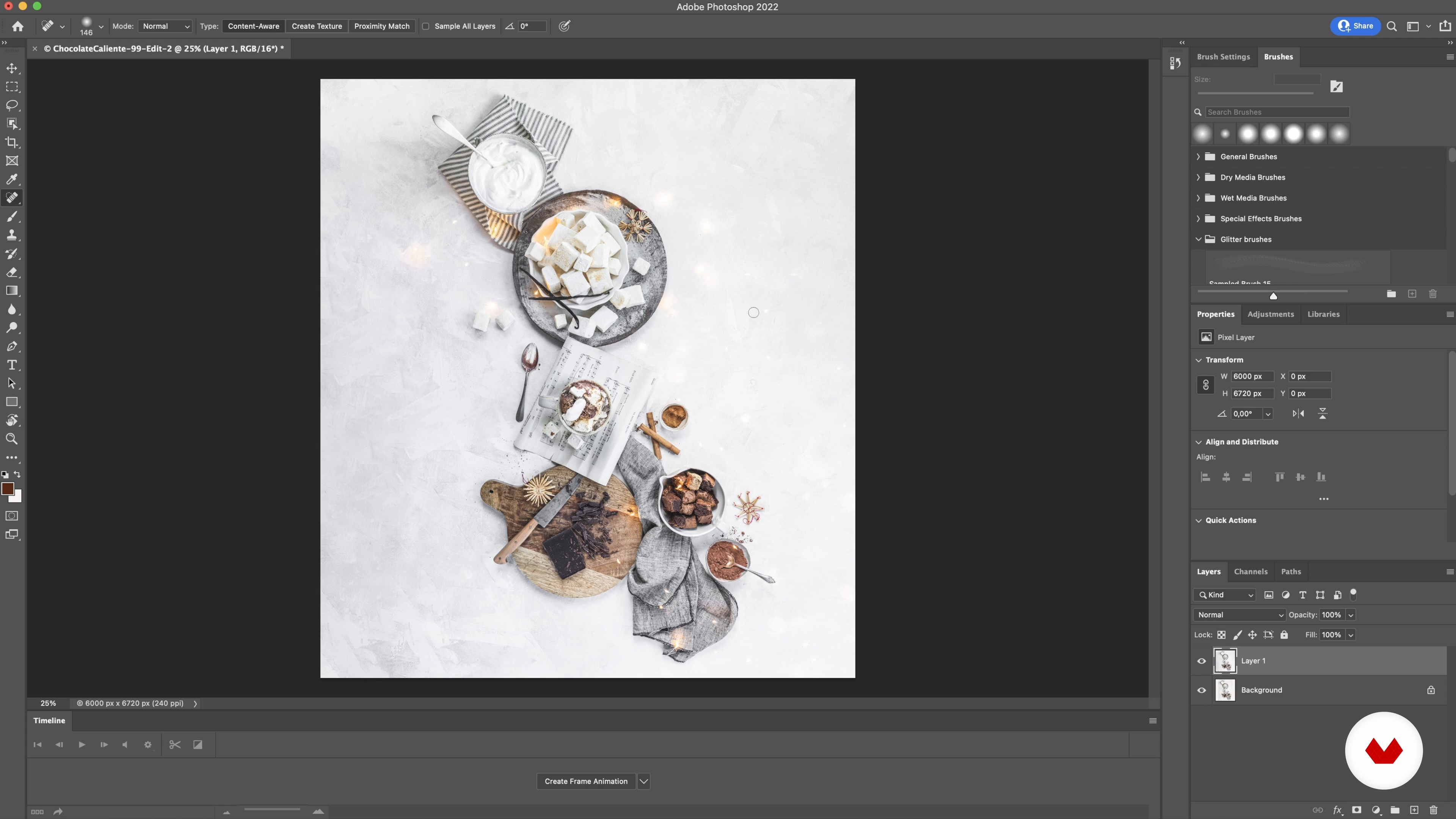
Task: Select the Eraser tool
Action: pos(12,273)
